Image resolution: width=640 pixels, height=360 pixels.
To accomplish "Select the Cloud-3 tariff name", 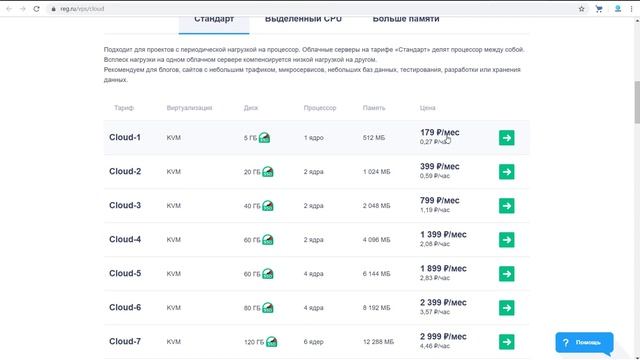I will click(125, 205).
